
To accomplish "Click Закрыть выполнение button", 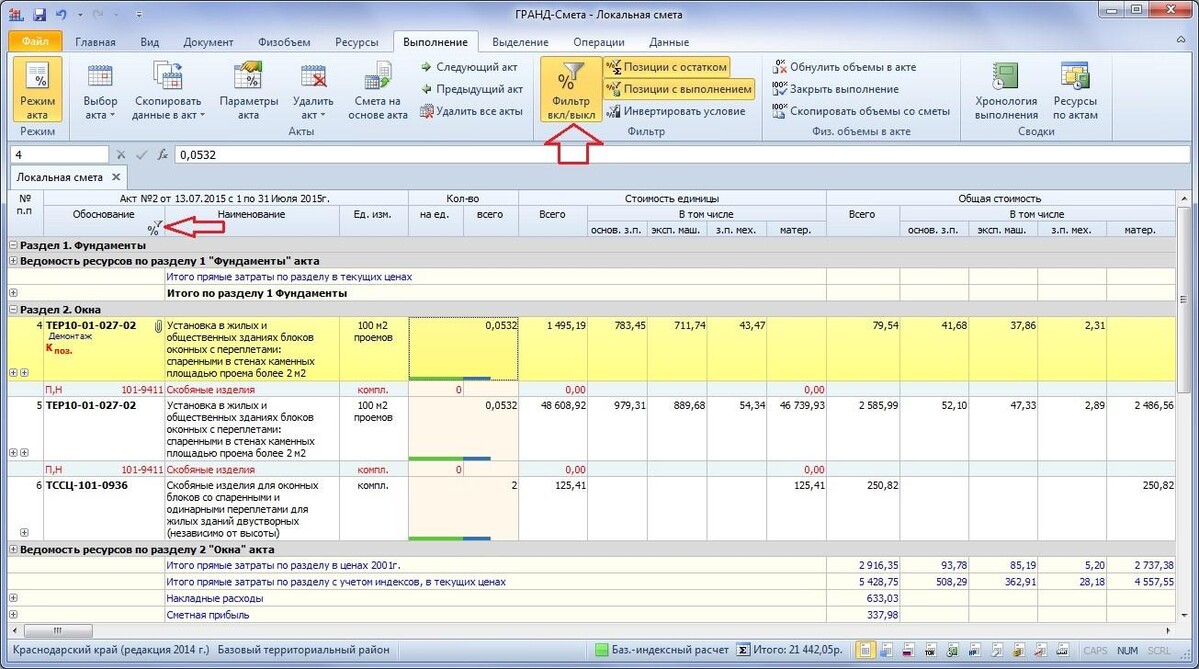I will [x=835, y=89].
